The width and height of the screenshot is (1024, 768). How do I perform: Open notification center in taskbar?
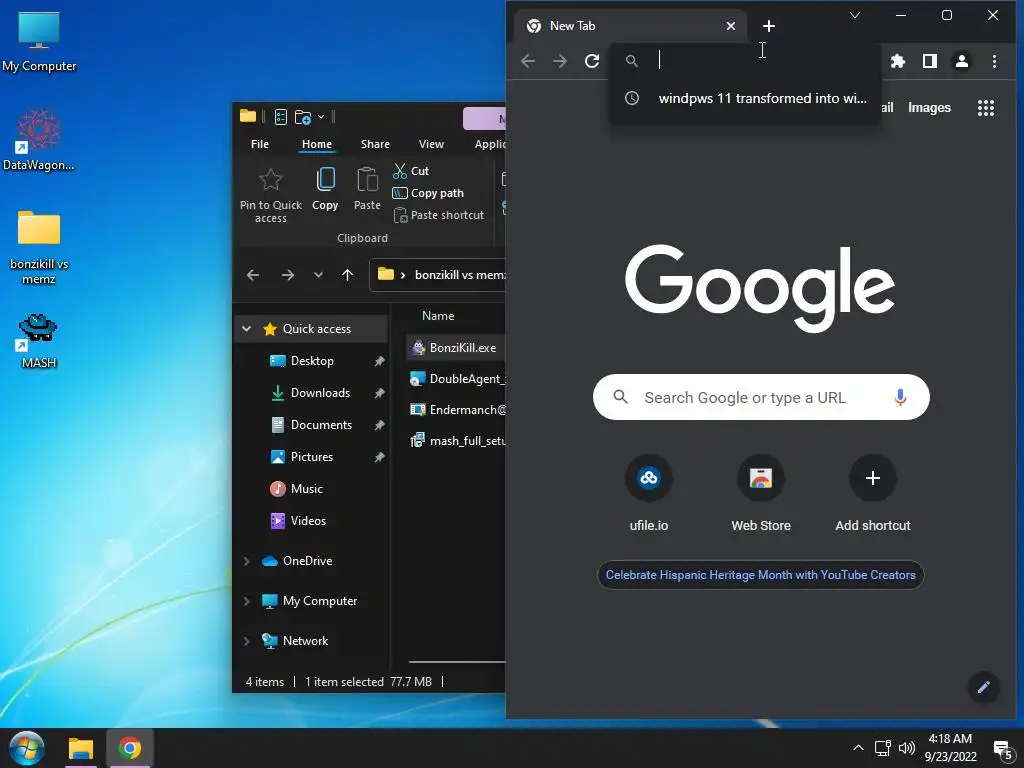(1002, 749)
